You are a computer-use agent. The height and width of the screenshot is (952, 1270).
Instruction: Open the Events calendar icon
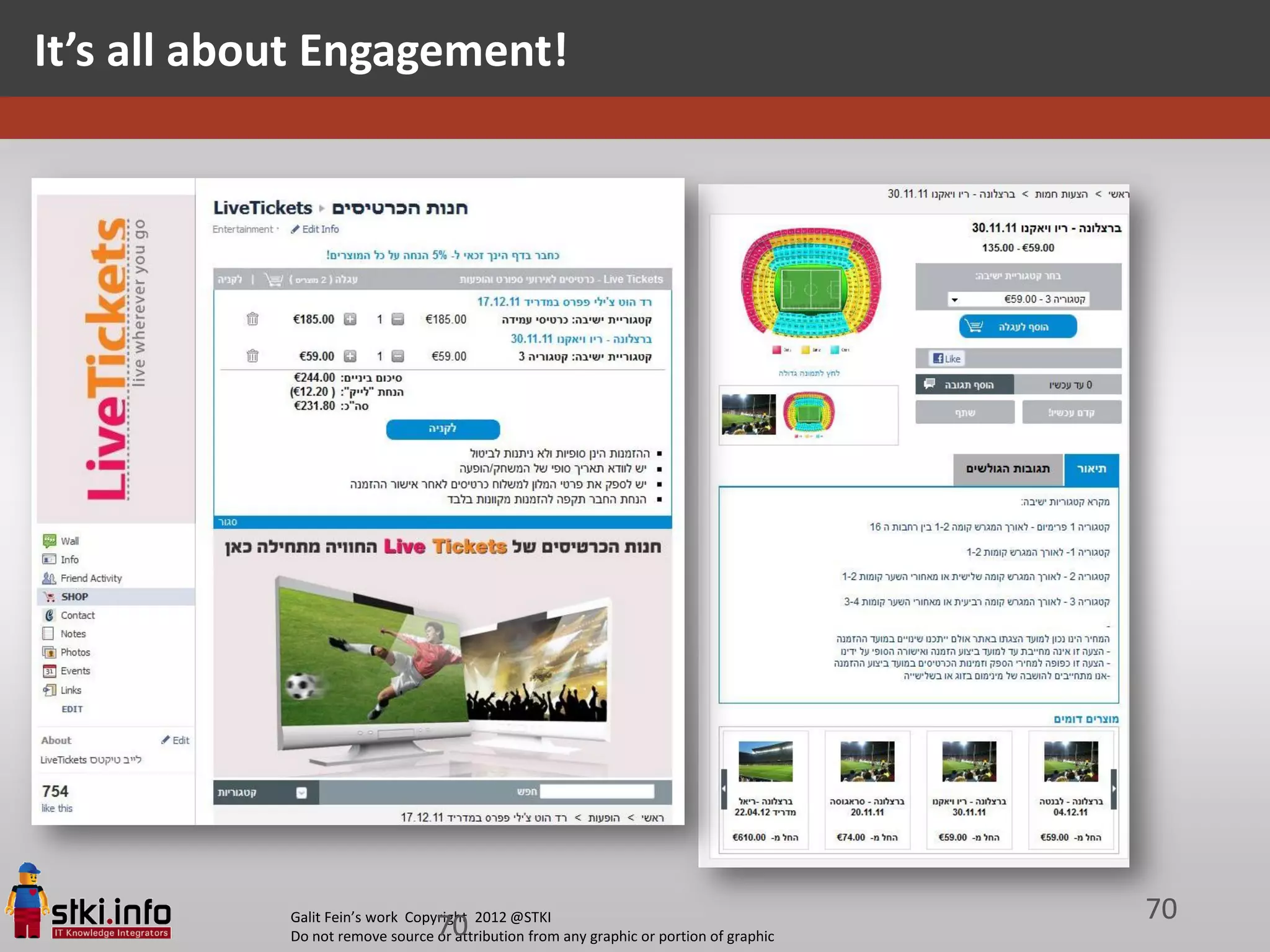(49, 671)
